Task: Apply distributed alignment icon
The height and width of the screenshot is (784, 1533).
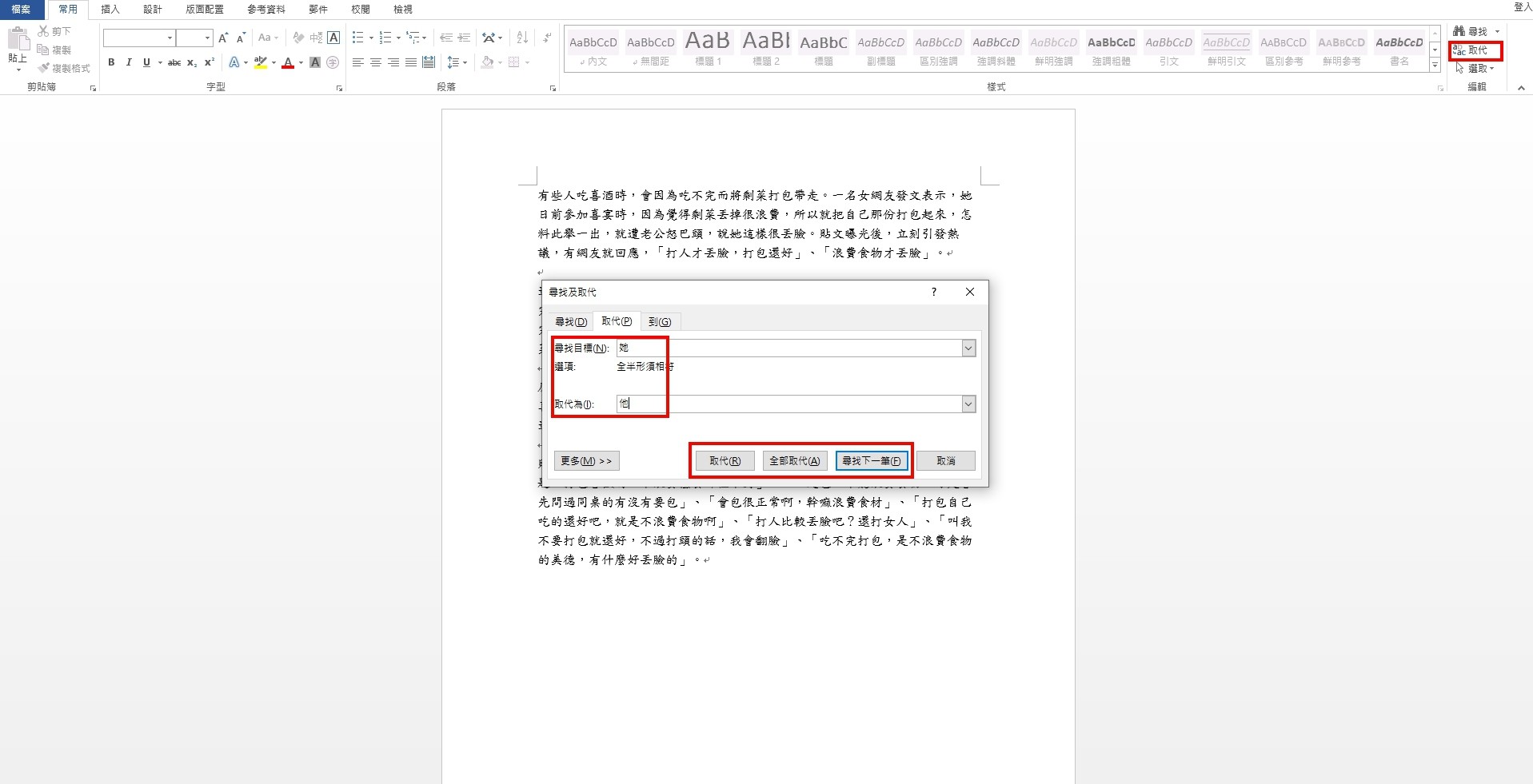Action: pos(429,62)
